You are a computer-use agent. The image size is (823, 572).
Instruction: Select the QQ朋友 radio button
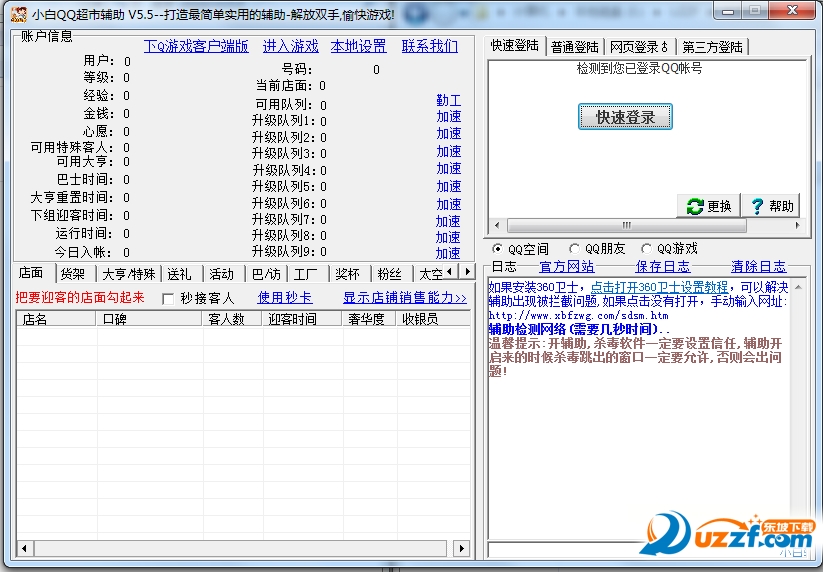[574, 249]
